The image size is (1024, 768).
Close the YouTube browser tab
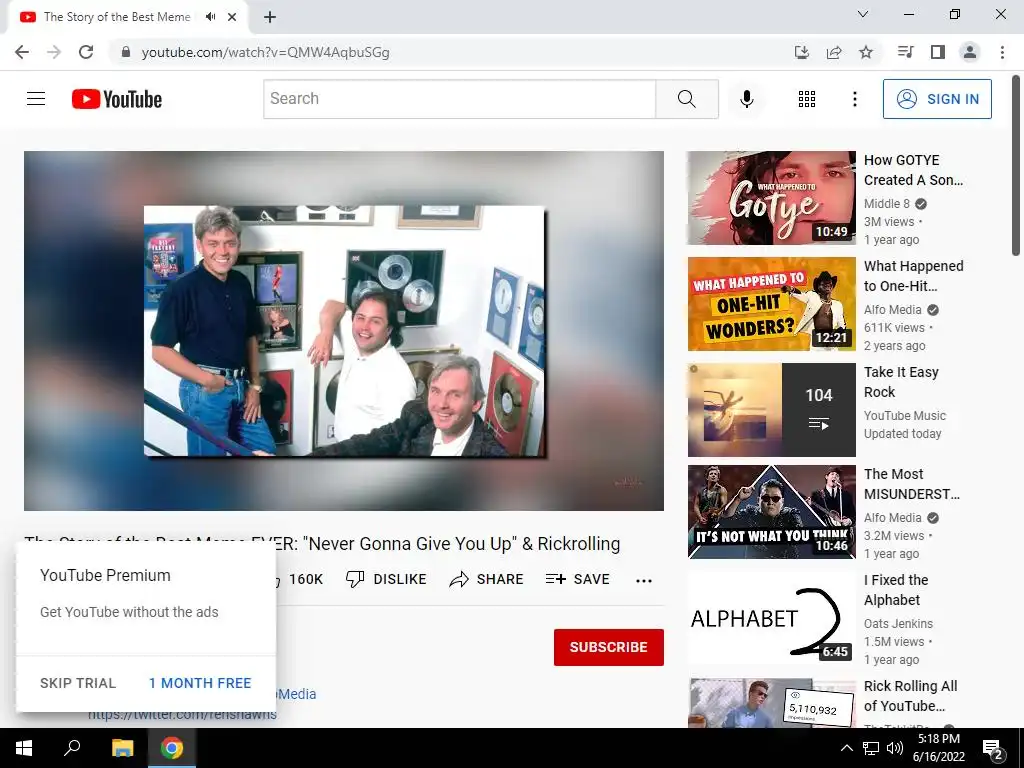click(232, 17)
